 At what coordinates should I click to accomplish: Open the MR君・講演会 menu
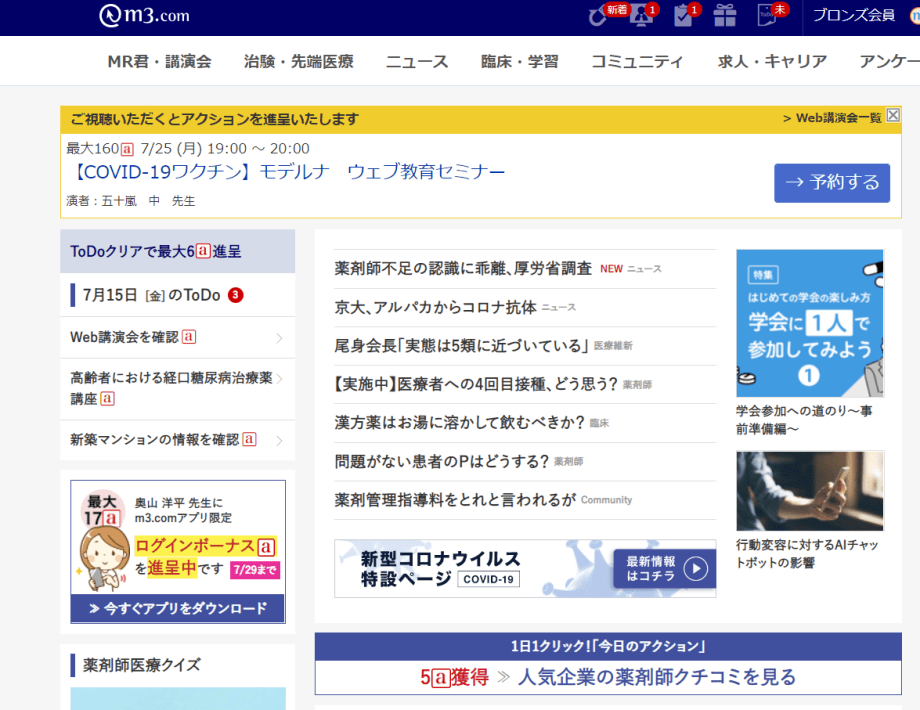coord(159,61)
